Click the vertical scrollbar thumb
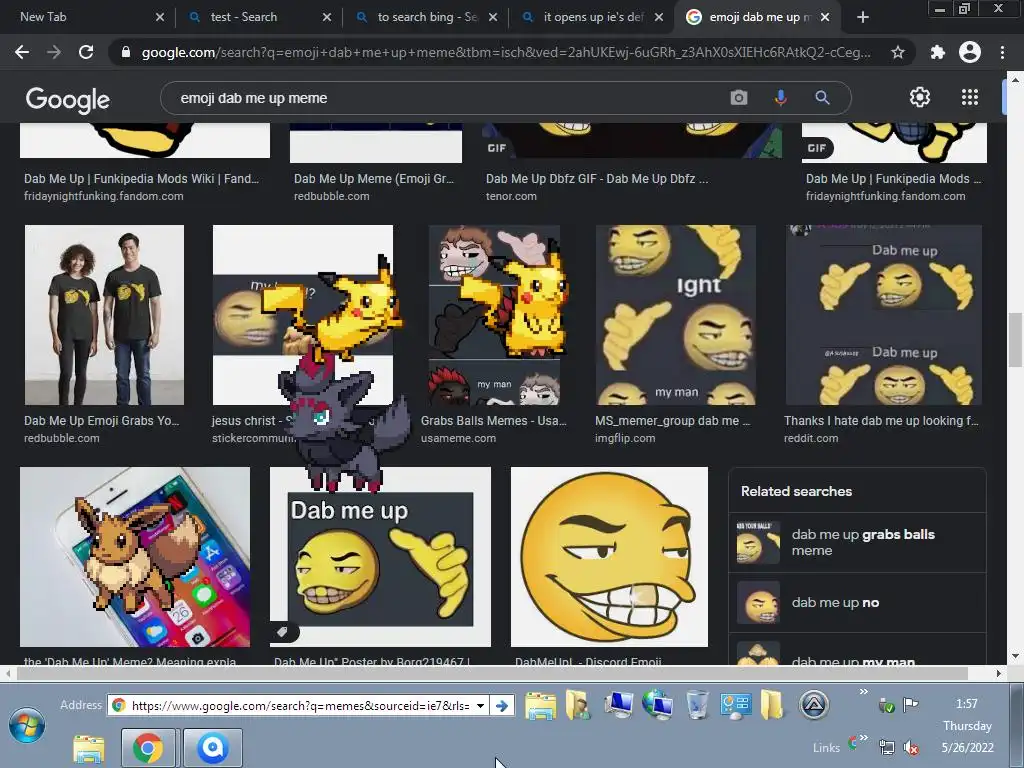Viewport: 1024px width, 768px height. tap(1014, 340)
